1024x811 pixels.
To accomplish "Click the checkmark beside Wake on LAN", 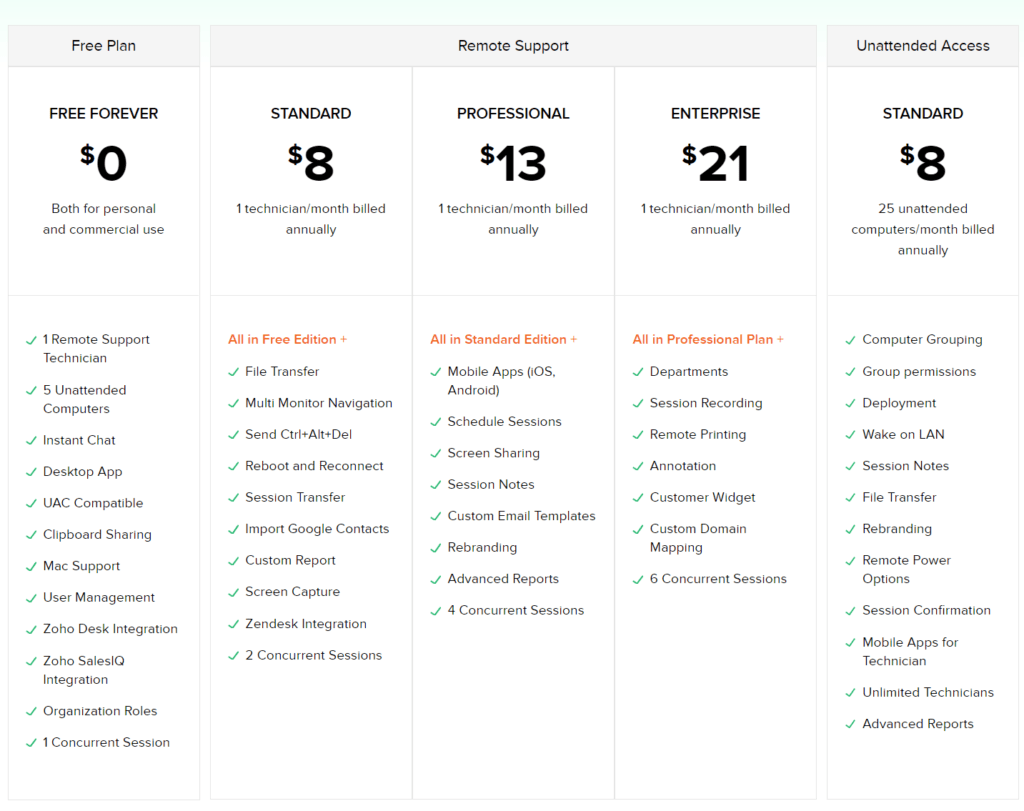I will (851, 435).
